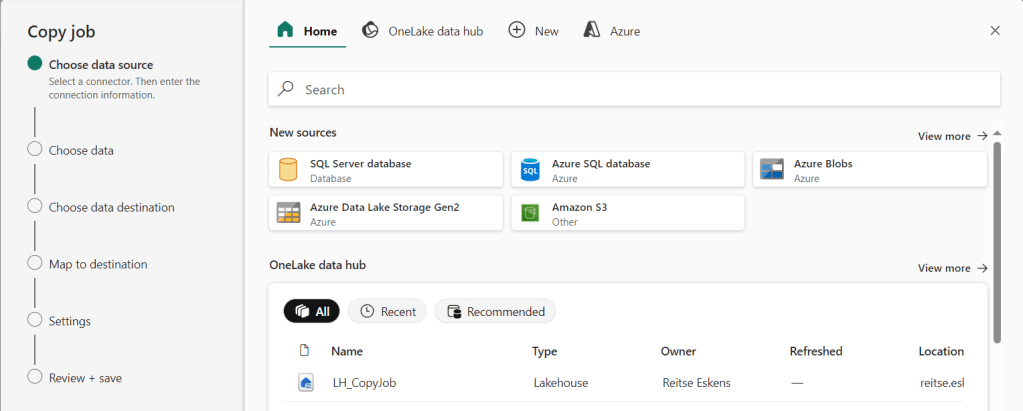1023x411 pixels.
Task: Select the All filter pill
Action: point(312,311)
